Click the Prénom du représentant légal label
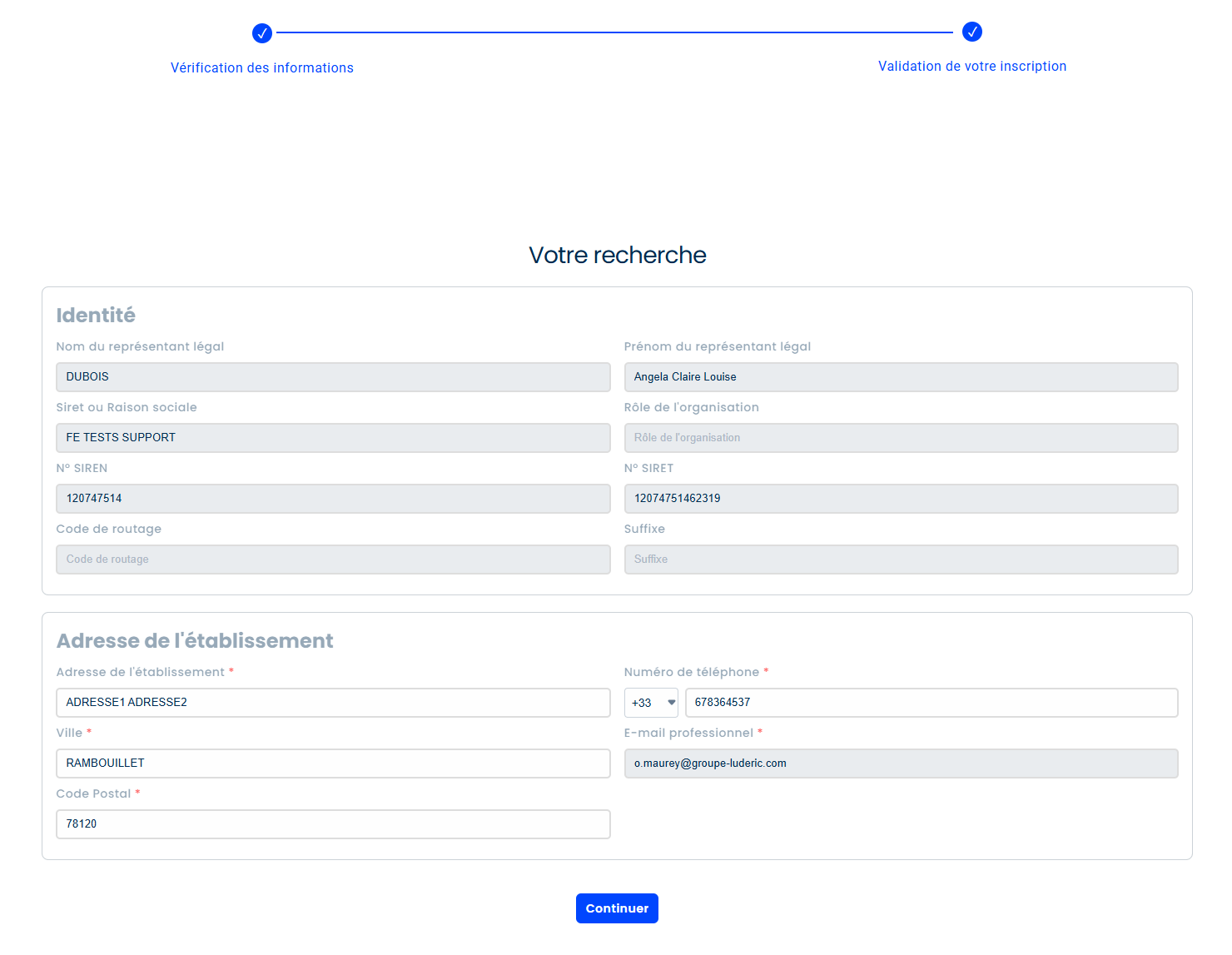 coord(718,346)
